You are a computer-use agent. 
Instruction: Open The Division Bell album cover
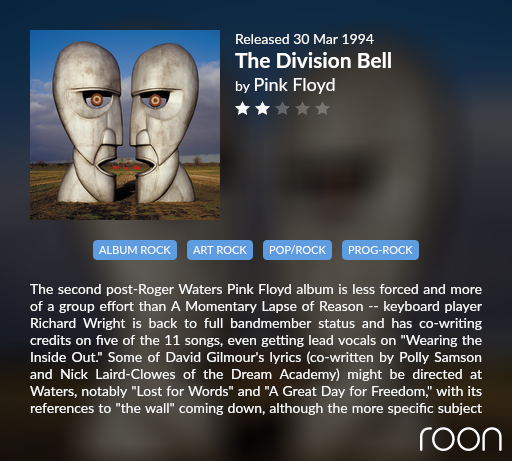point(125,125)
